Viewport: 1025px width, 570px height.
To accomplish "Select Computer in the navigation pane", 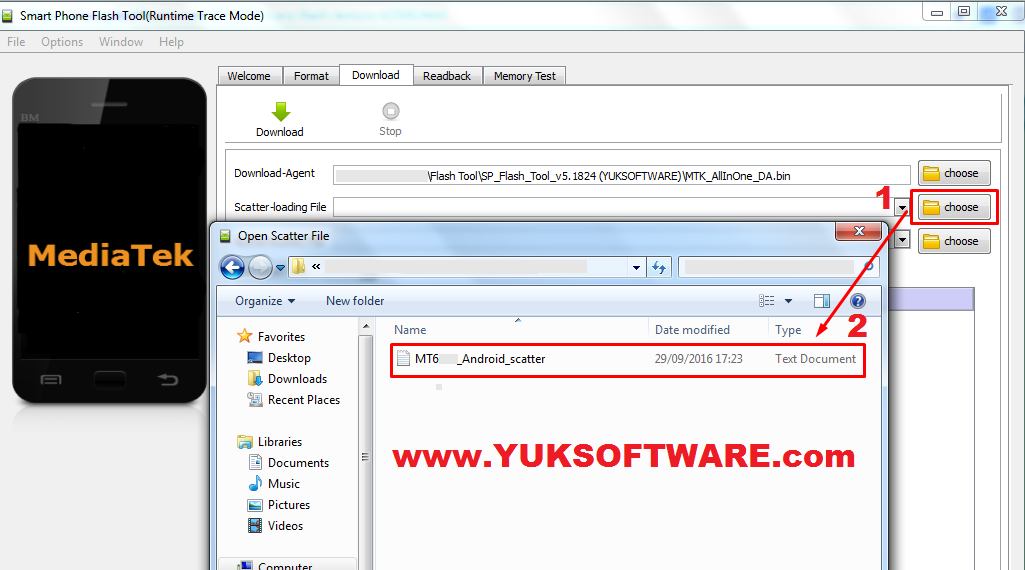I will tap(285, 565).
